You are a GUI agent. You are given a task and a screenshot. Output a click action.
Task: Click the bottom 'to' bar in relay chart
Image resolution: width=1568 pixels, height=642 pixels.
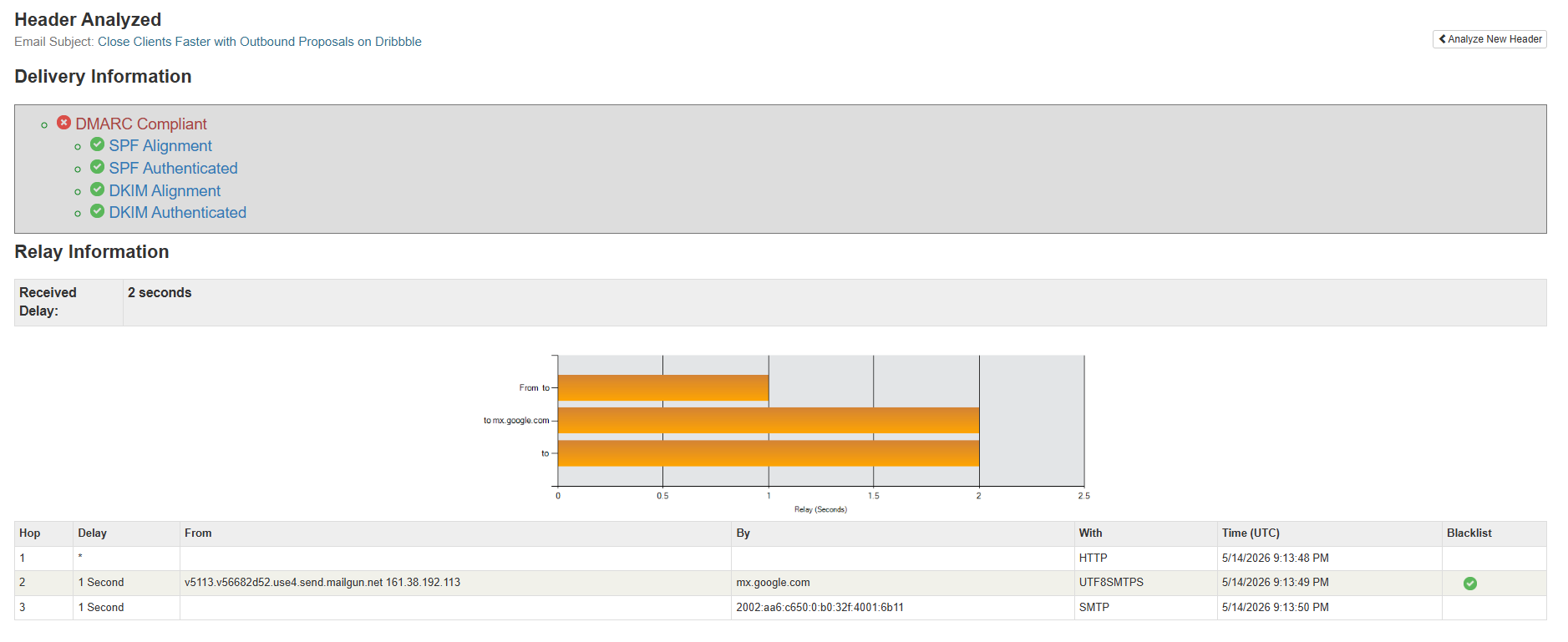(769, 453)
